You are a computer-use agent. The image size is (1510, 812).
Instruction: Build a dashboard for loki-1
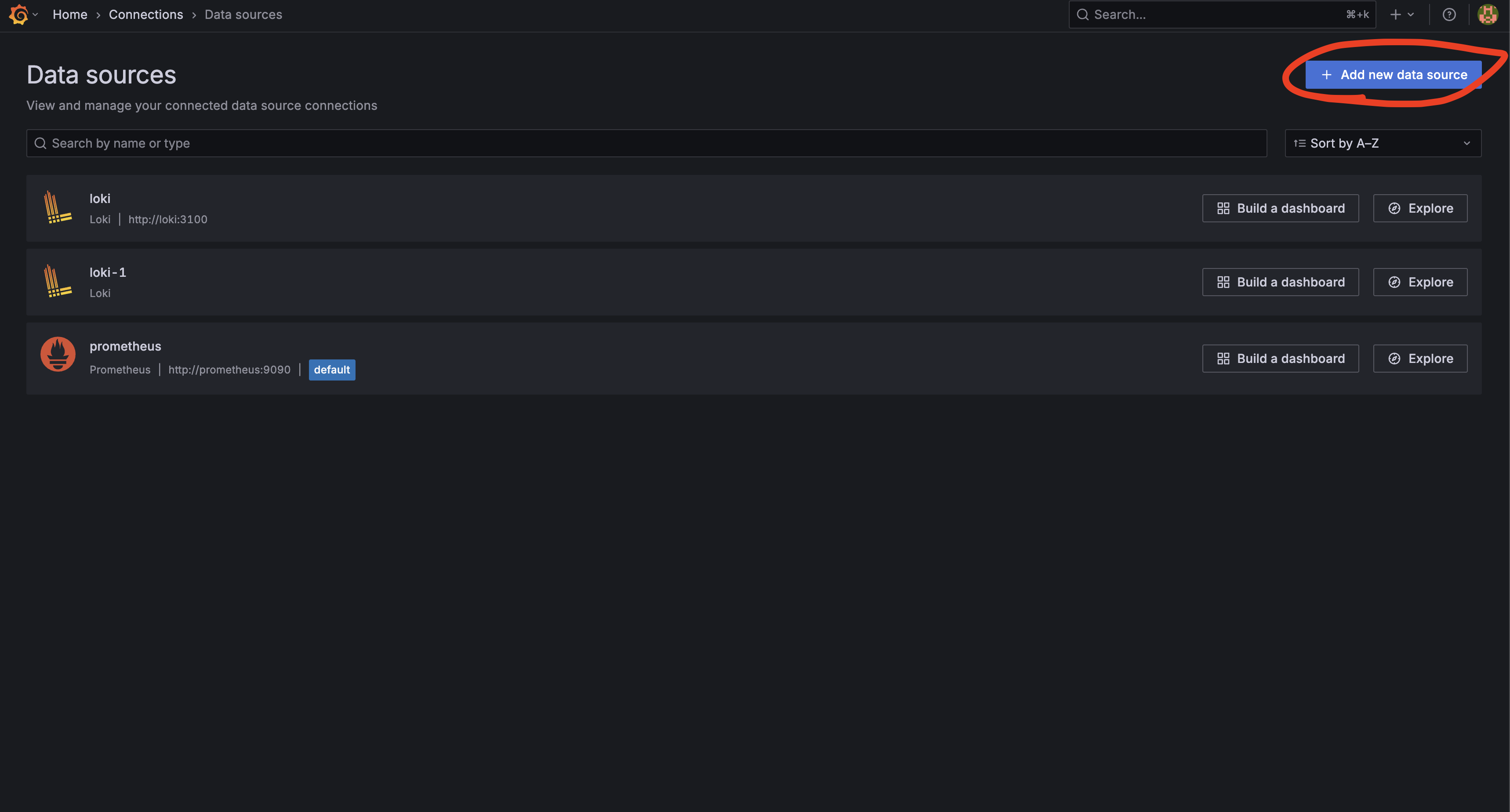(x=1280, y=282)
